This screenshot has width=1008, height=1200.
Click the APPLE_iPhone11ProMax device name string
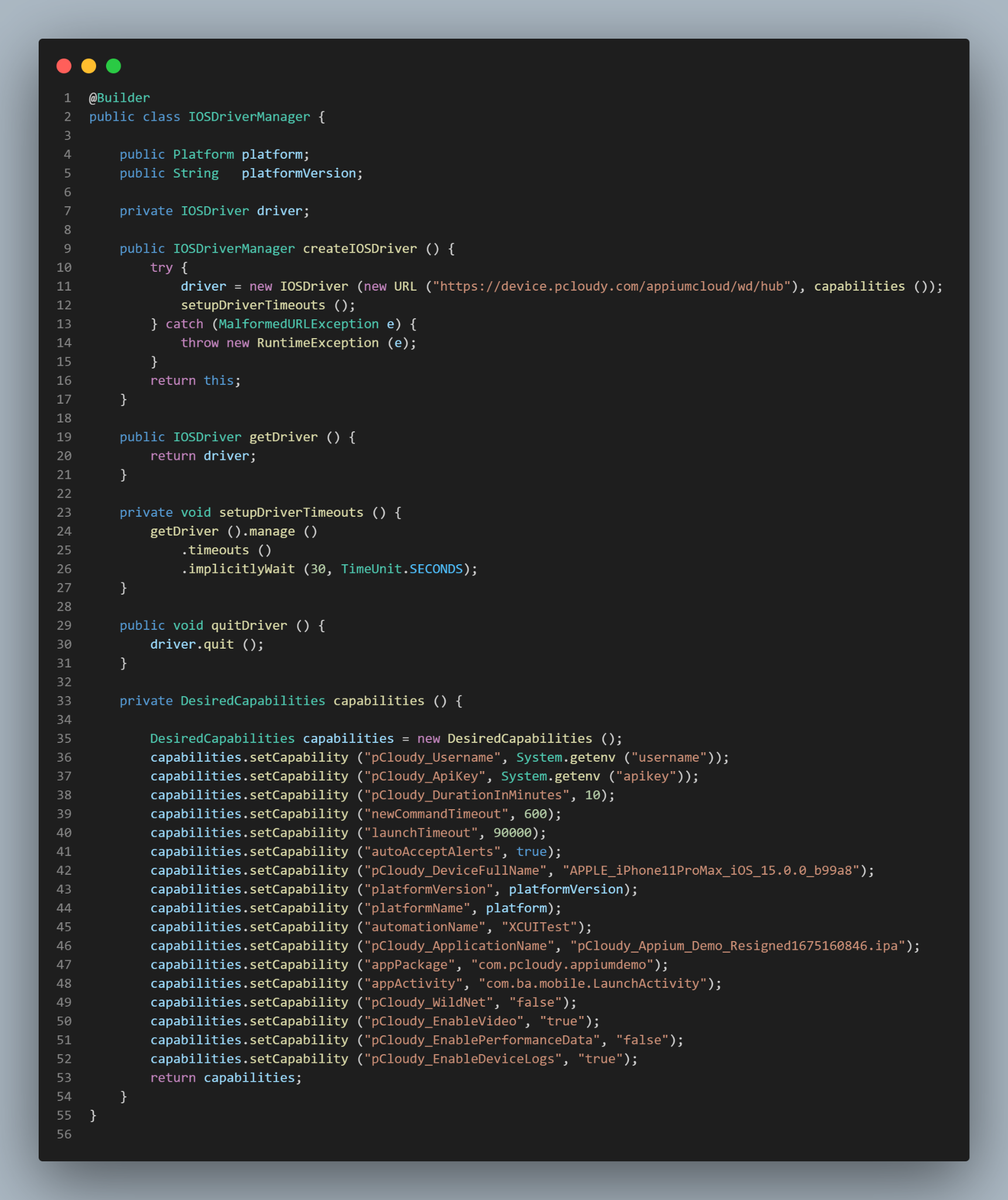[x=711, y=871]
